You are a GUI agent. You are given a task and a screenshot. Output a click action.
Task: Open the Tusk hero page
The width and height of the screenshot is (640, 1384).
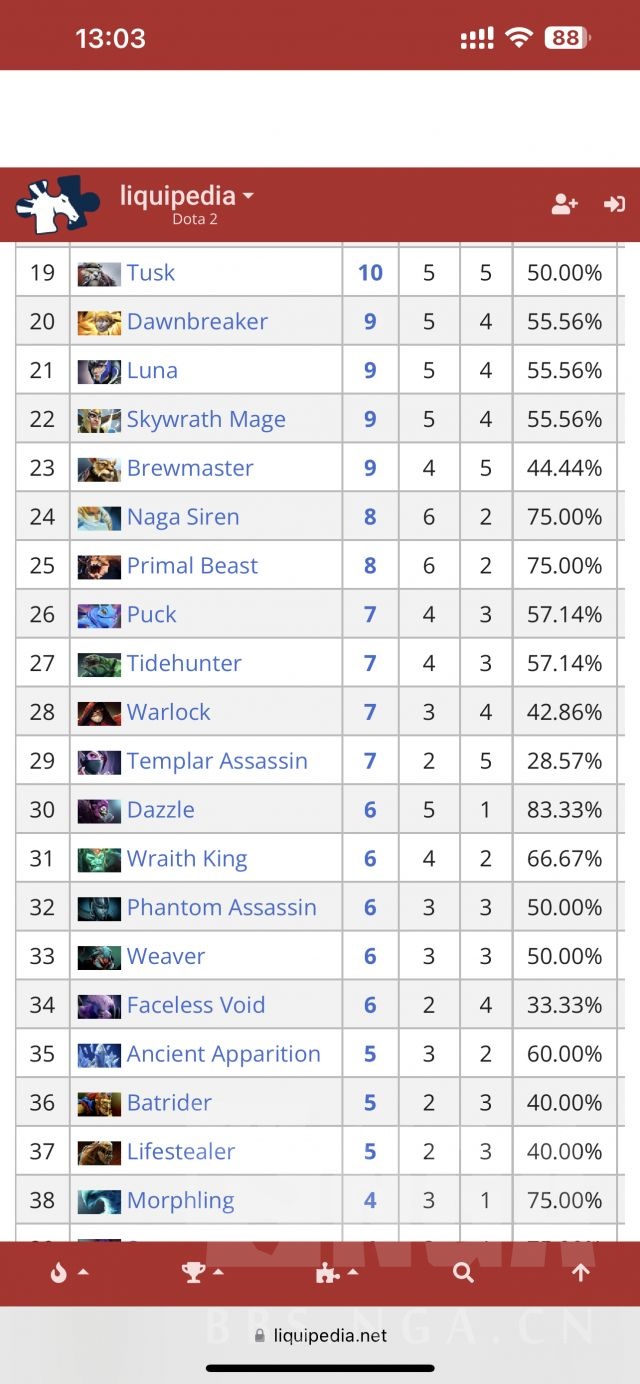click(x=150, y=272)
